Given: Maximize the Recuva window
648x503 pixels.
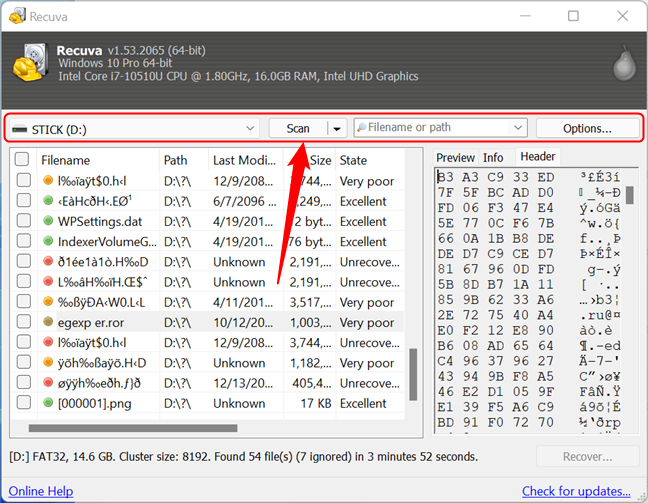Looking at the screenshot, I should click(573, 16).
